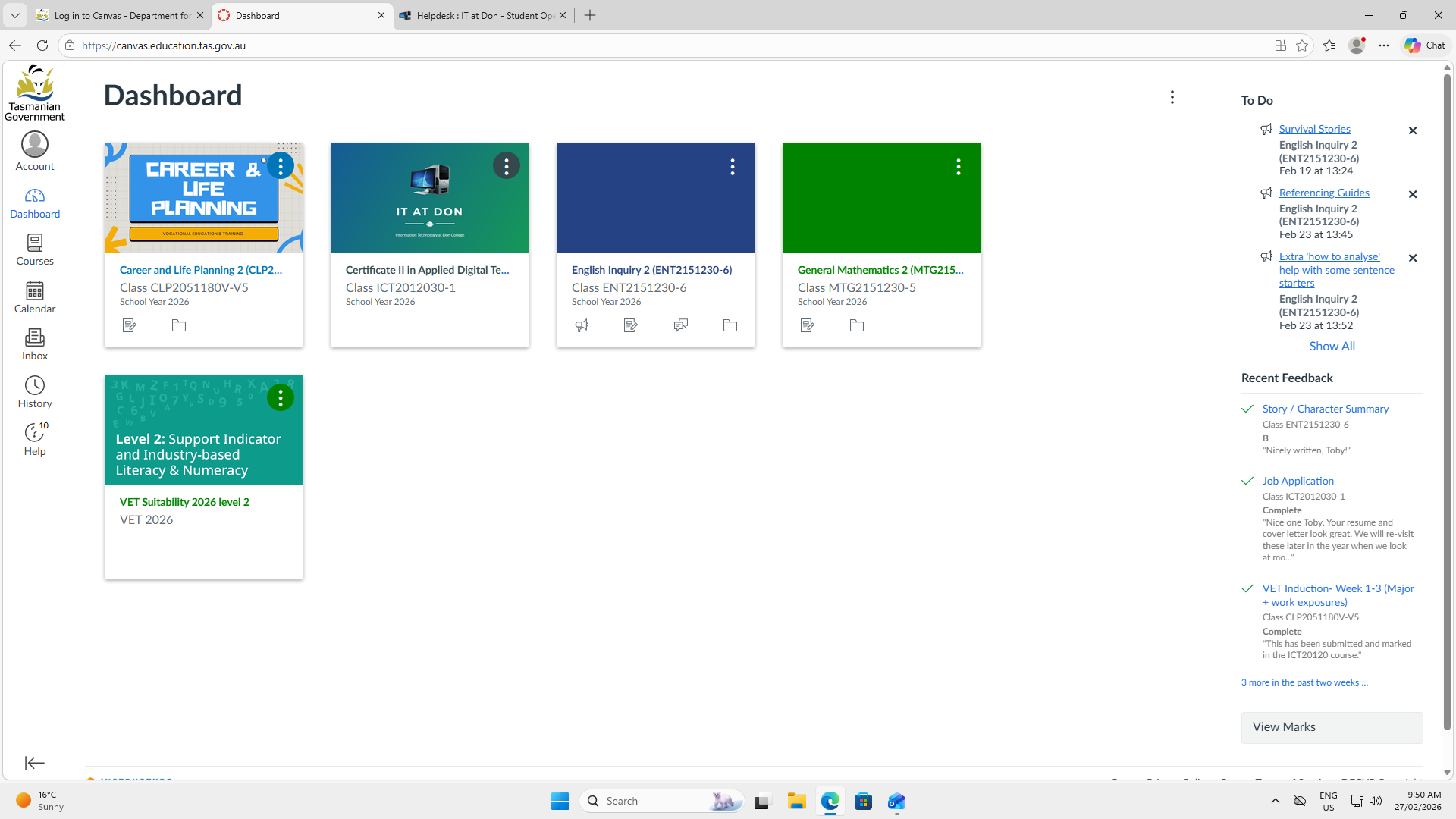The image size is (1456, 819).
Task: Open English Inquiry 2 announcements icon
Action: [582, 325]
